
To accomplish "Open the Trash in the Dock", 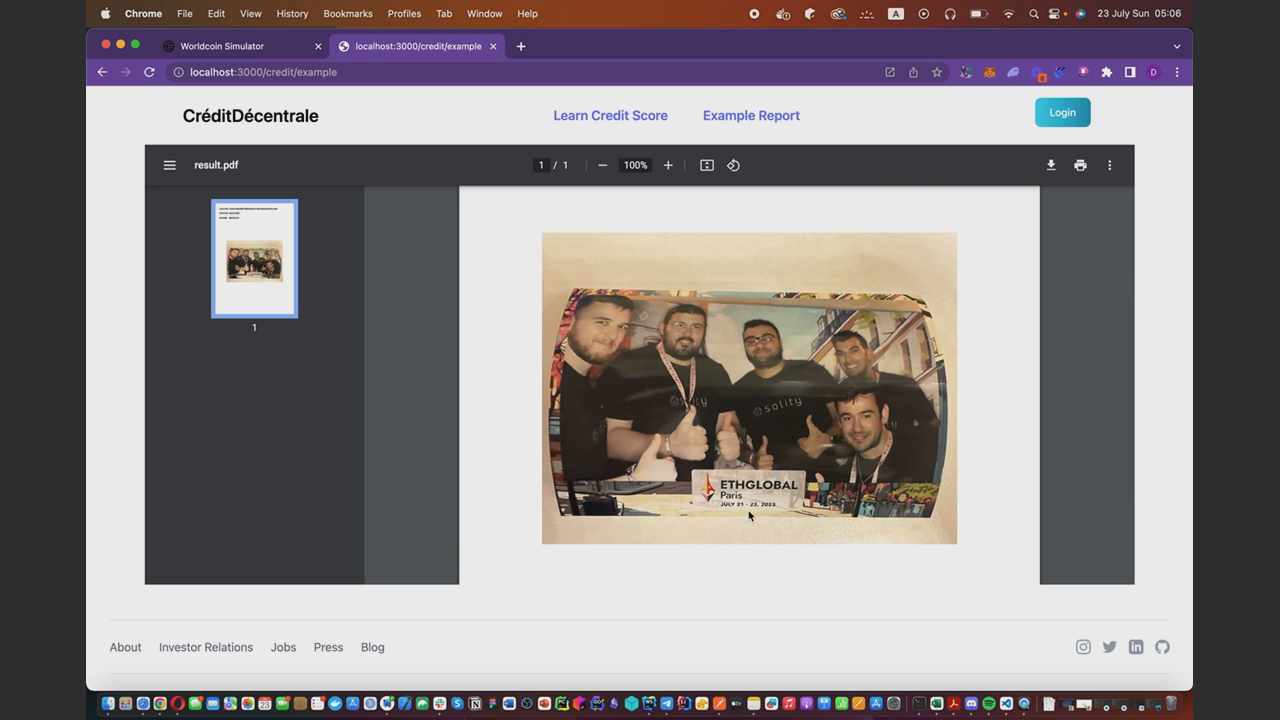I will [1171, 704].
